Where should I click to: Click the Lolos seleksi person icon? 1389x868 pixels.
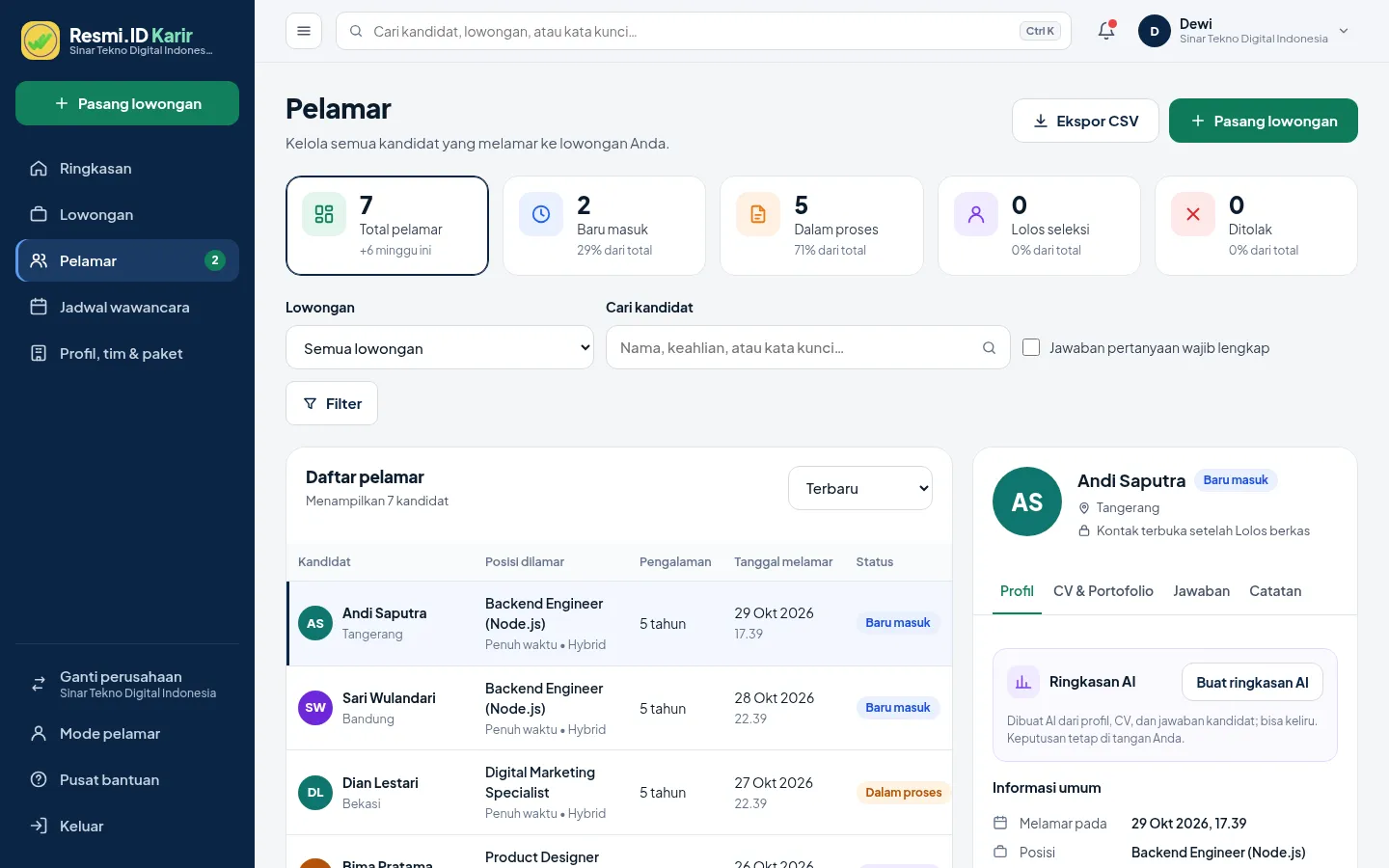(x=976, y=214)
